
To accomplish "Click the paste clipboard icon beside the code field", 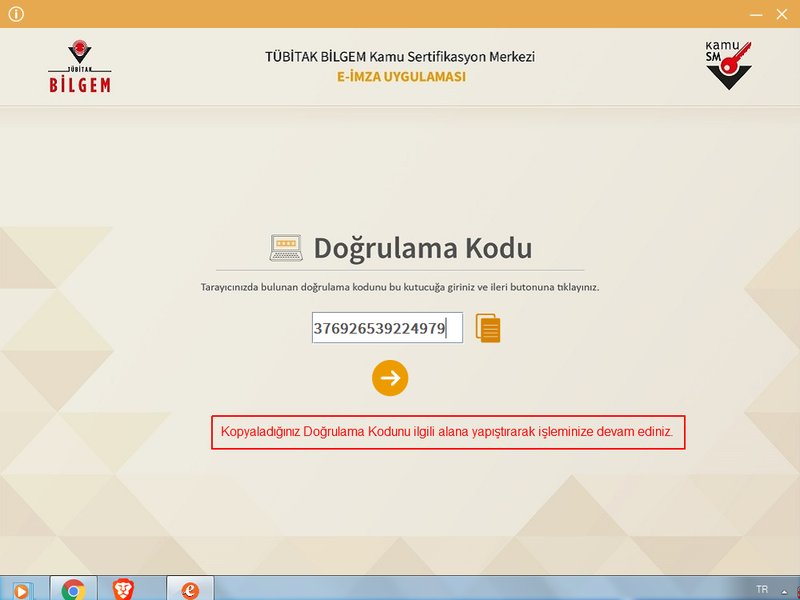I will tap(488, 328).
